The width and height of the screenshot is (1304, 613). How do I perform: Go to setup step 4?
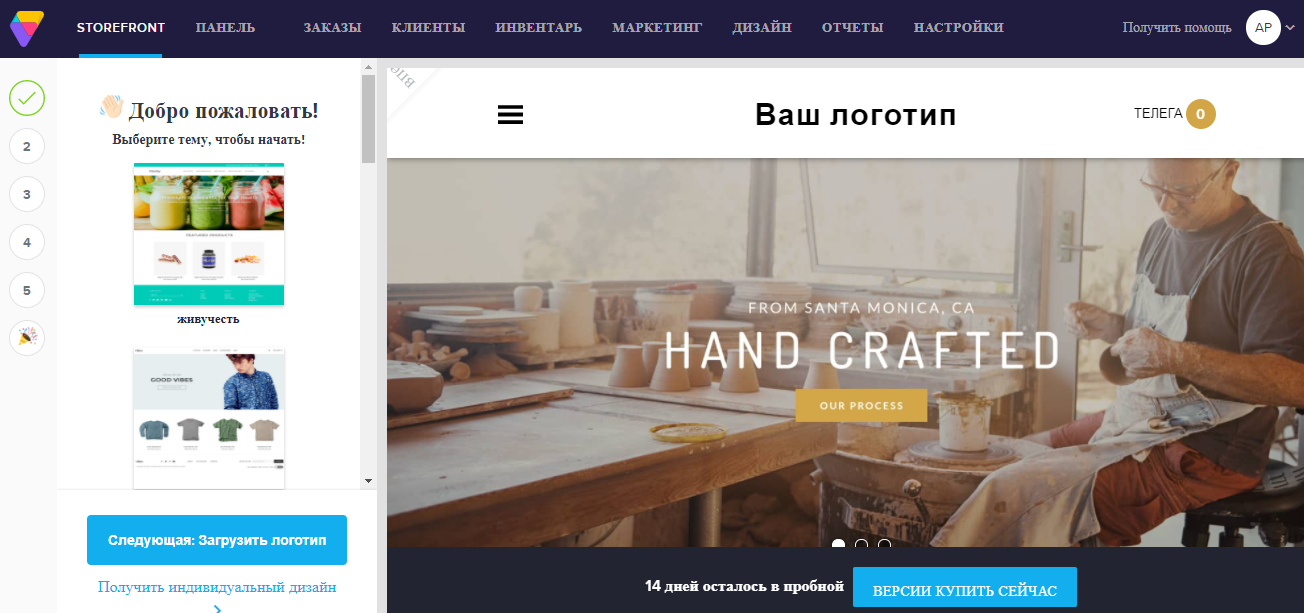[x=27, y=242]
